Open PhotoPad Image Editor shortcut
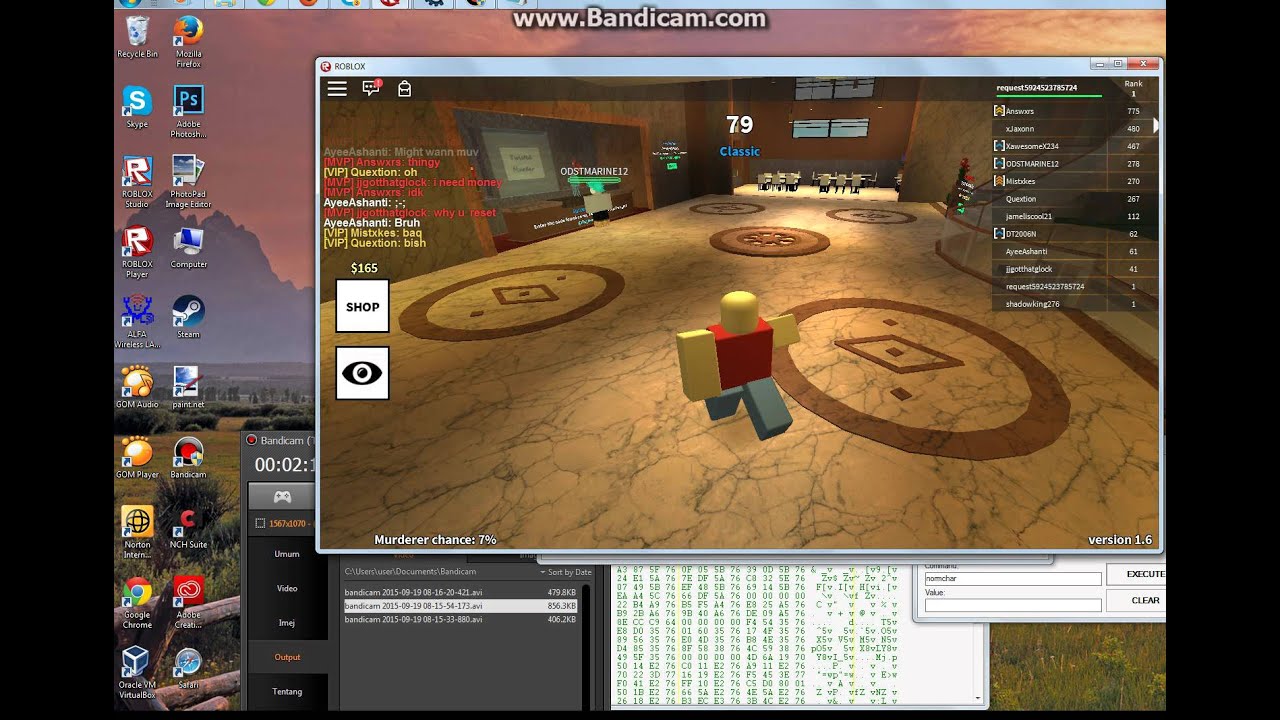This screenshot has height=720, width=1280. point(188,182)
